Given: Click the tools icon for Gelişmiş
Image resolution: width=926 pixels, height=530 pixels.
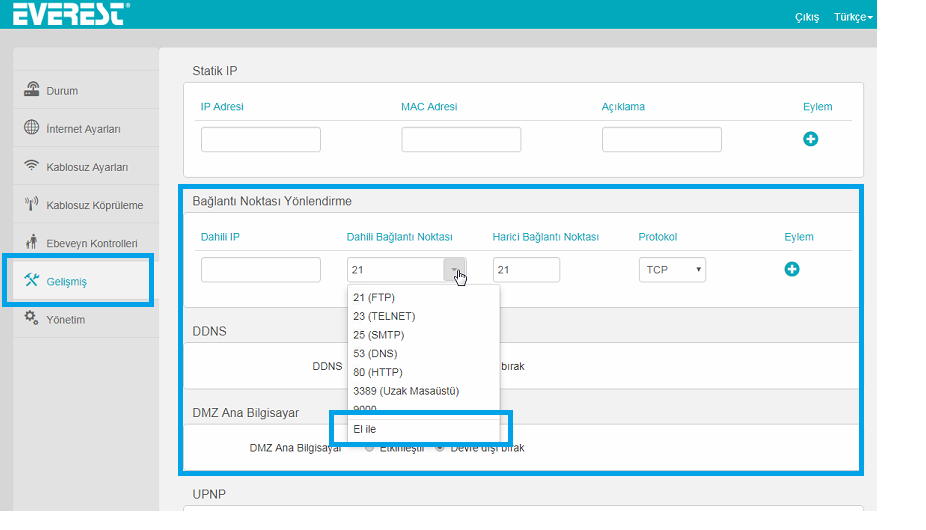Looking at the screenshot, I should pyautogui.click(x=31, y=279).
